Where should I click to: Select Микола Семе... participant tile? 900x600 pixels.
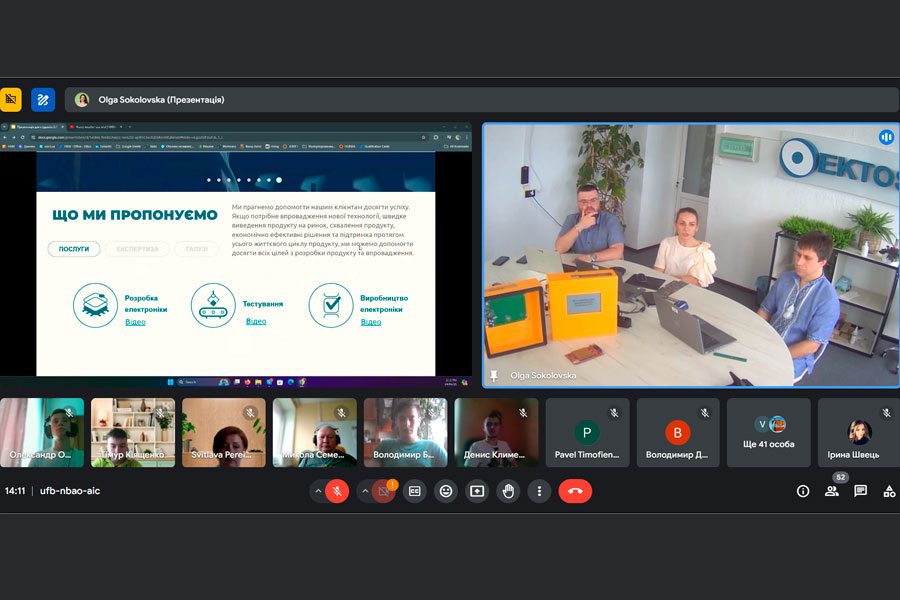pyautogui.click(x=315, y=432)
